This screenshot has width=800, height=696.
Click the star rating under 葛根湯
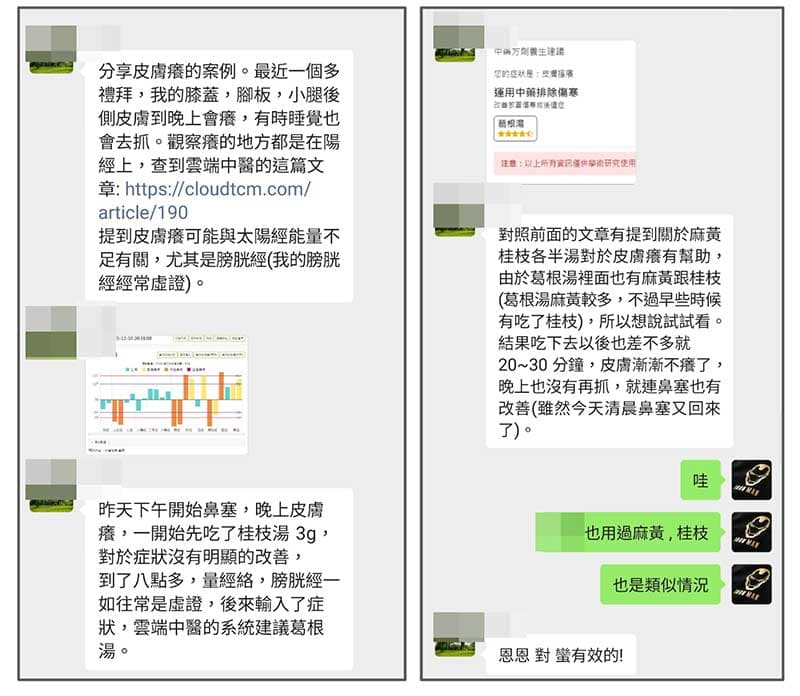click(x=515, y=133)
